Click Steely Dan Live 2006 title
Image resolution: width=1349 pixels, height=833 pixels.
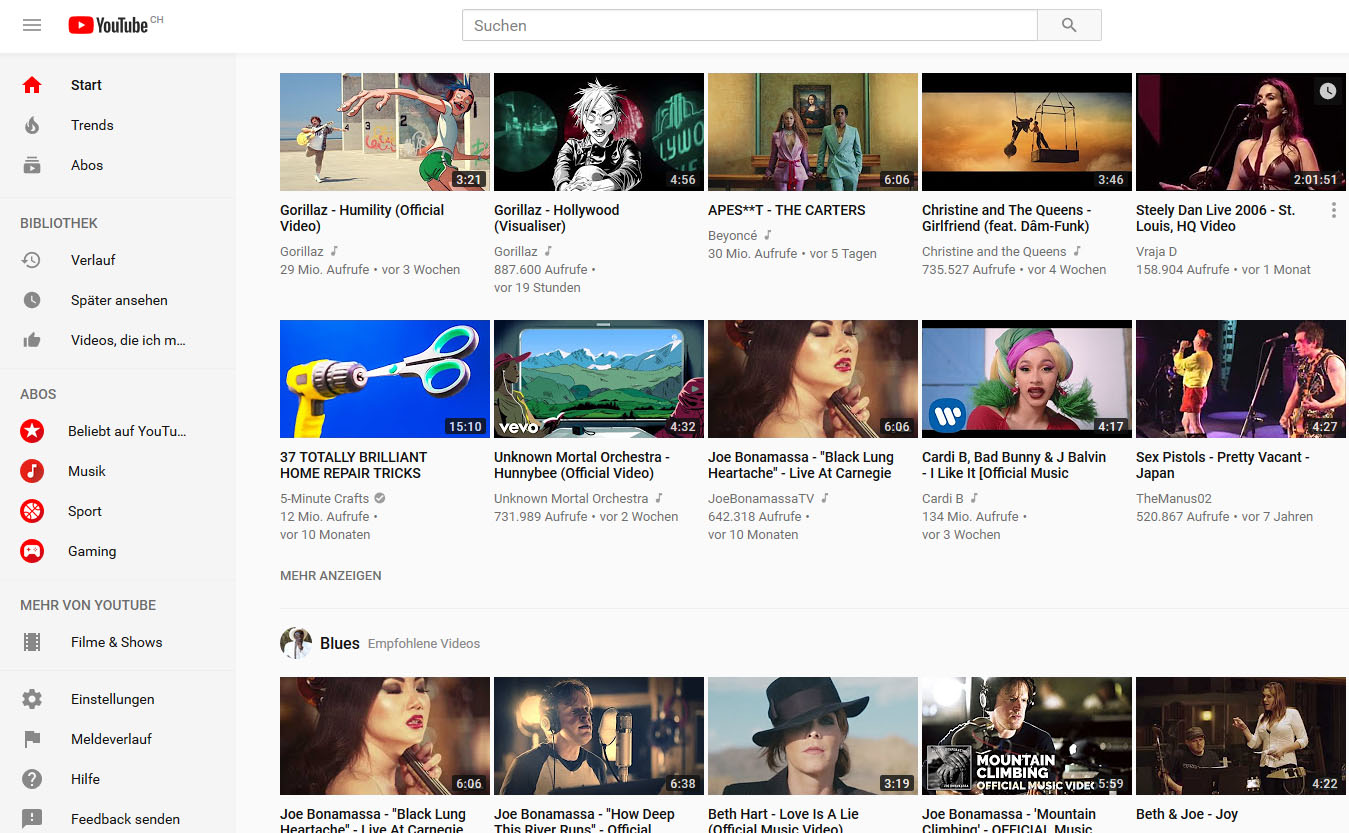pos(1215,218)
